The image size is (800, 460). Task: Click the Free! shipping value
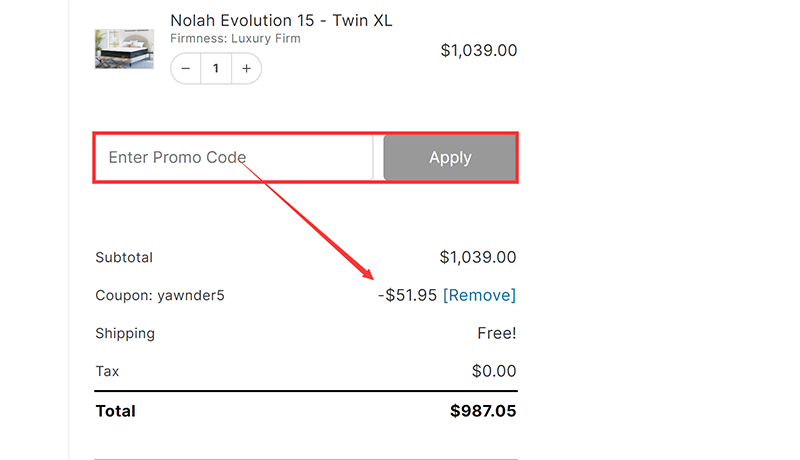click(x=497, y=333)
